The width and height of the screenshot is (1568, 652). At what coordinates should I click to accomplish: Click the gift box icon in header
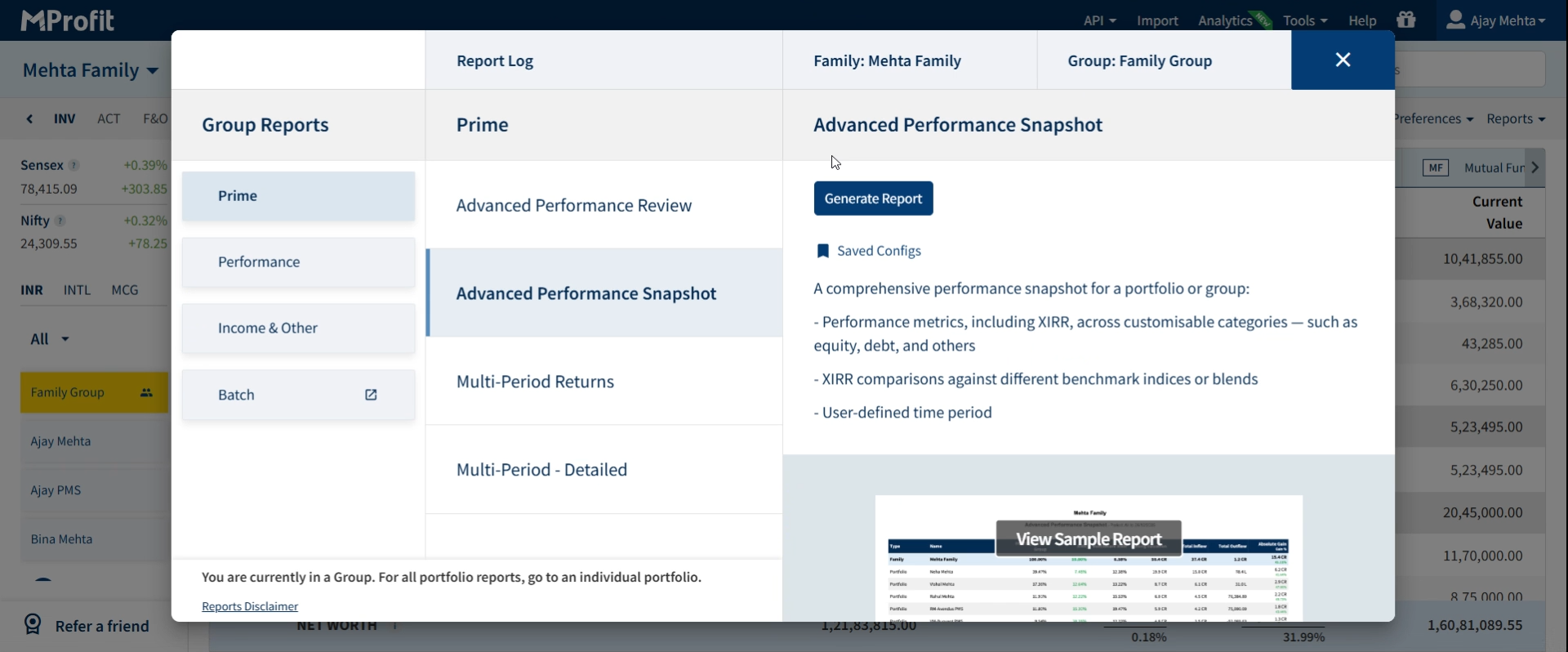(x=1406, y=20)
